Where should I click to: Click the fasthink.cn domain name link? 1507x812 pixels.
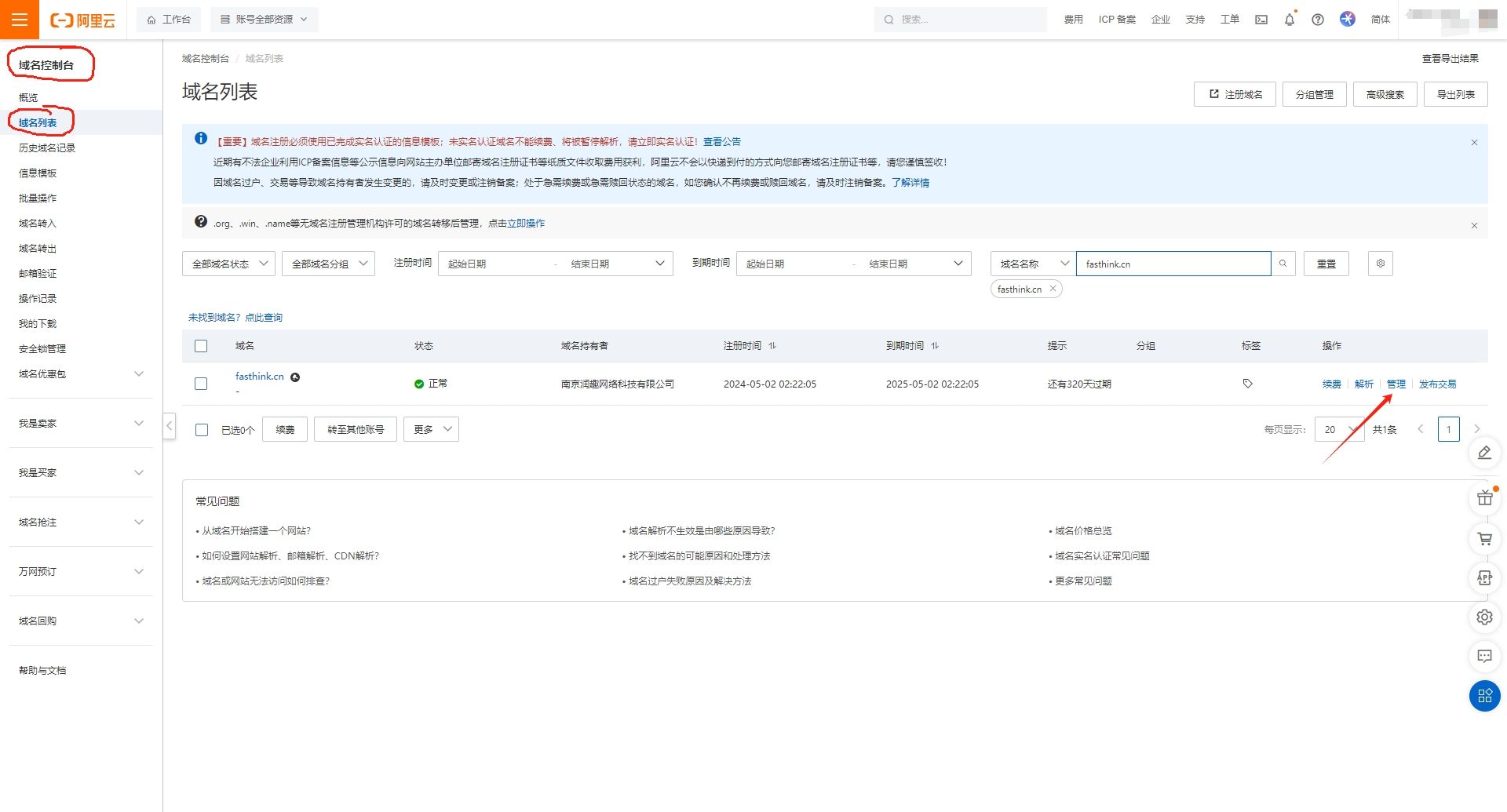coord(260,377)
